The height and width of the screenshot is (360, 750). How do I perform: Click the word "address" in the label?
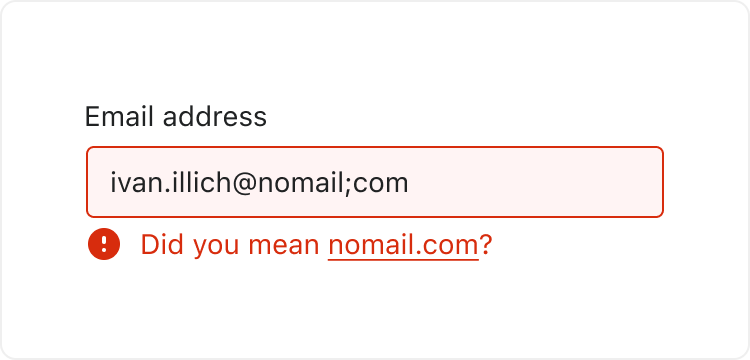[x=215, y=117]
